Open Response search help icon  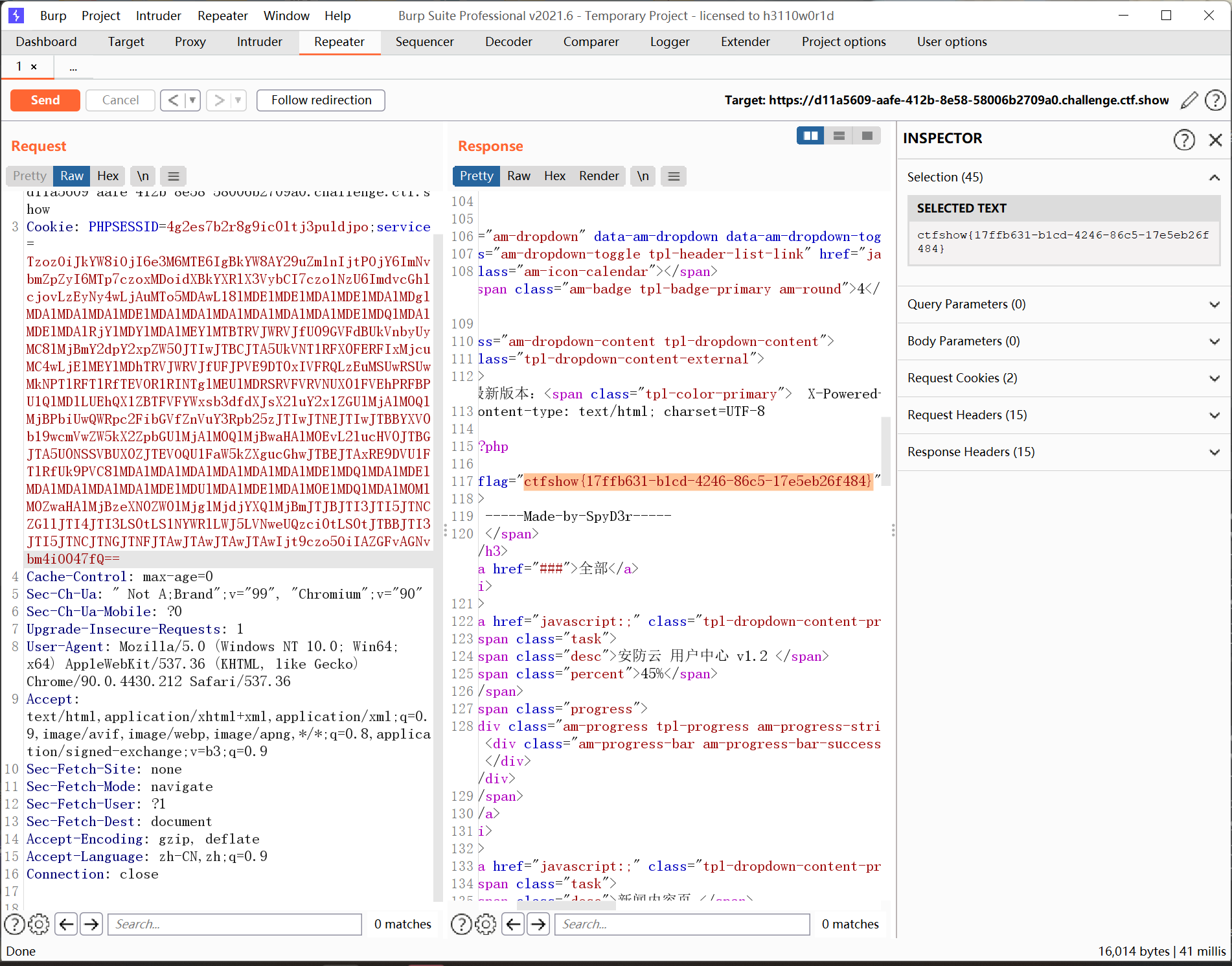pyautogui.click(x=461, y=924)
